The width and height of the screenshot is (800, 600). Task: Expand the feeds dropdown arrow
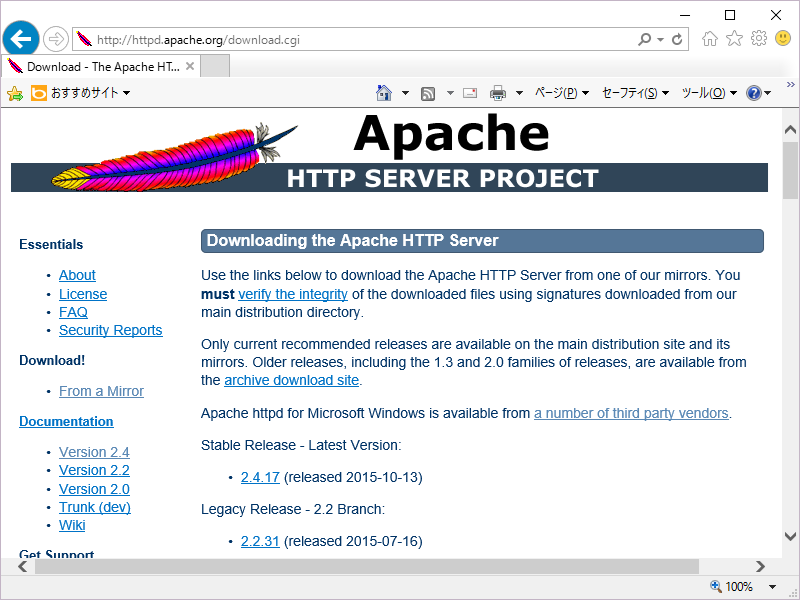pyautogui.click(x=450, y=93)
